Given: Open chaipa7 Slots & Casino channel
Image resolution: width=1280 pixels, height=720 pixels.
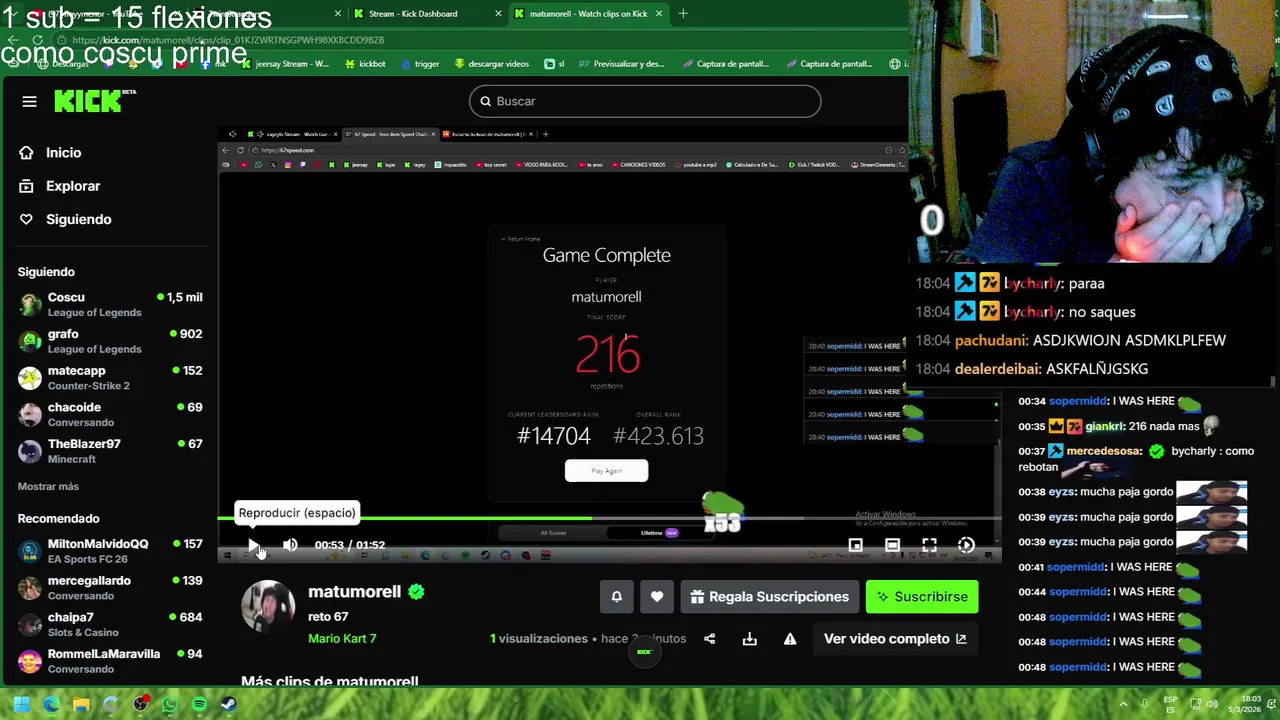Looking at the screenshot, I should (110, 624).
